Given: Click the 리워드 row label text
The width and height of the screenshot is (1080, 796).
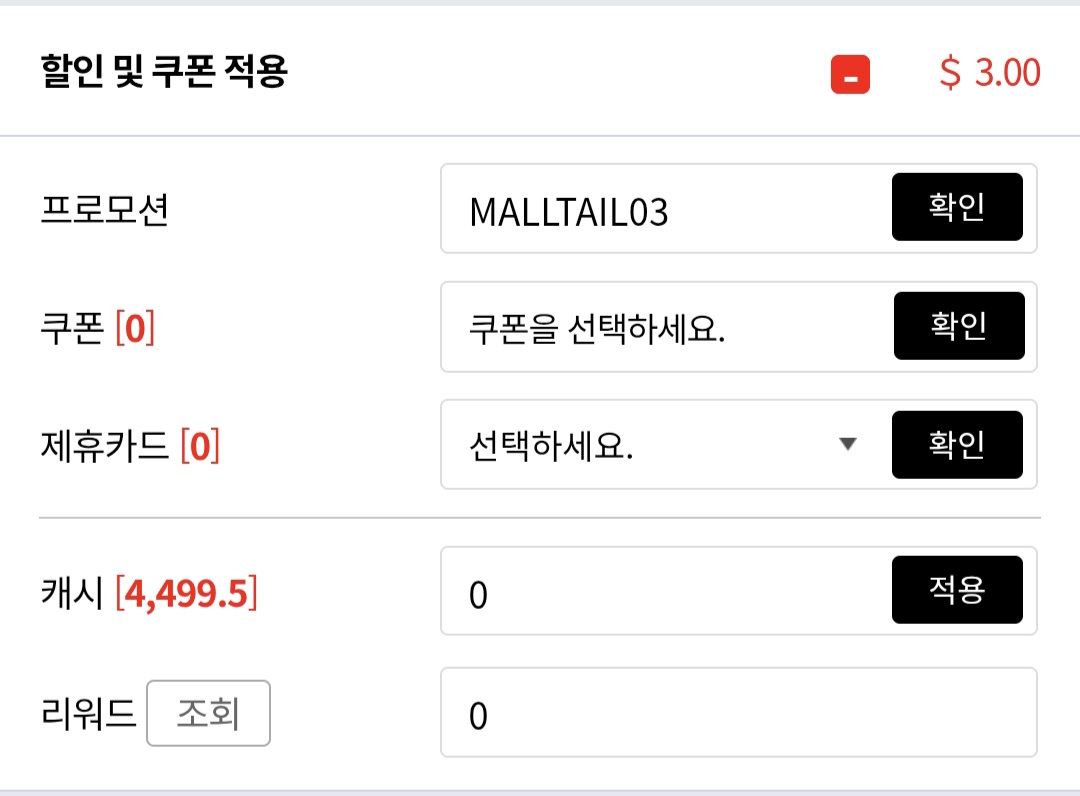Looking at the screenshot, I should point(88,714).
